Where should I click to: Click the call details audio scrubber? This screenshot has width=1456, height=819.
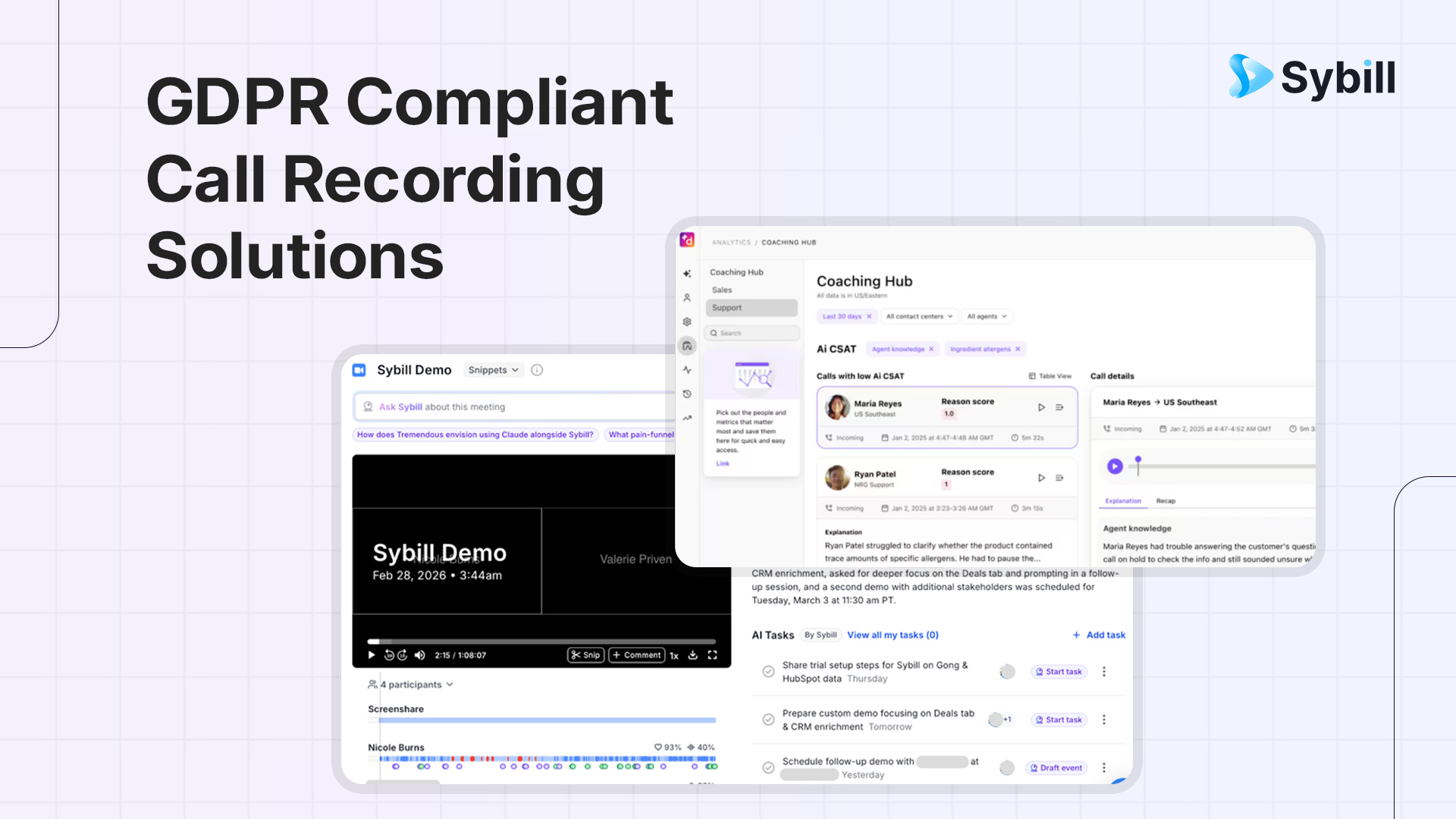pos(1222,466)
